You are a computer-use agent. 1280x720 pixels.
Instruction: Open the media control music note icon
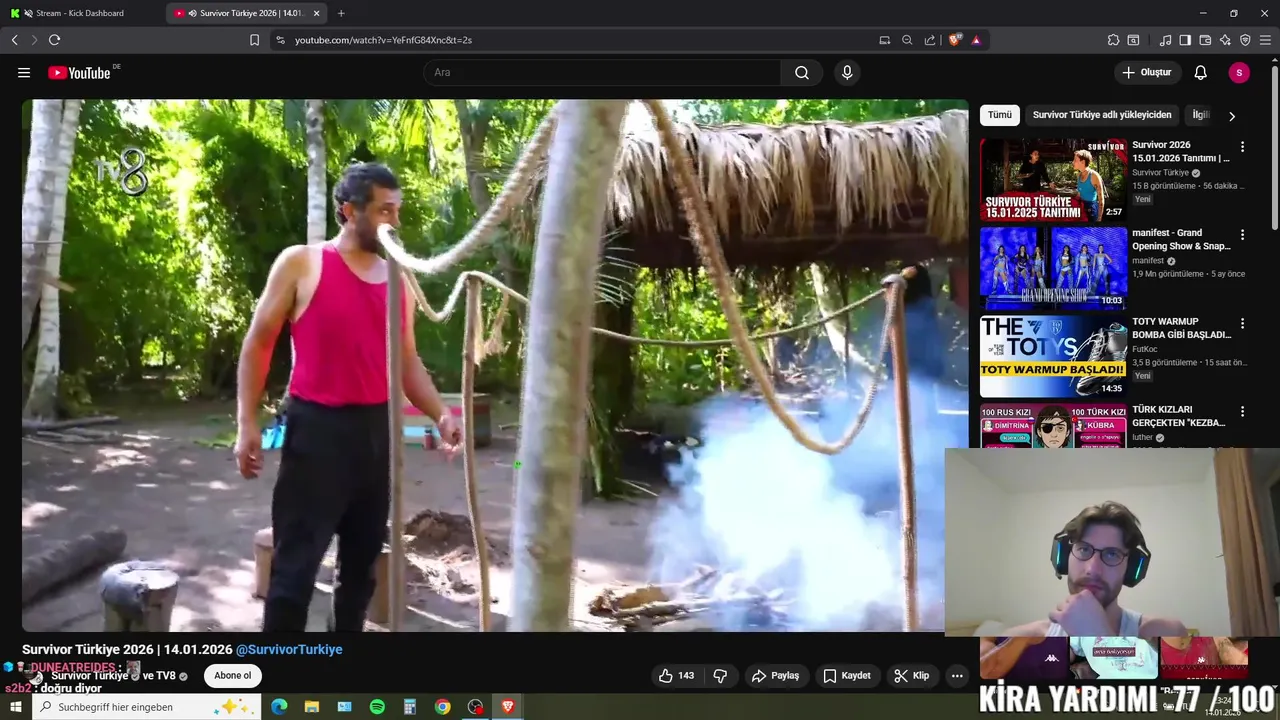pos(1165,40)
